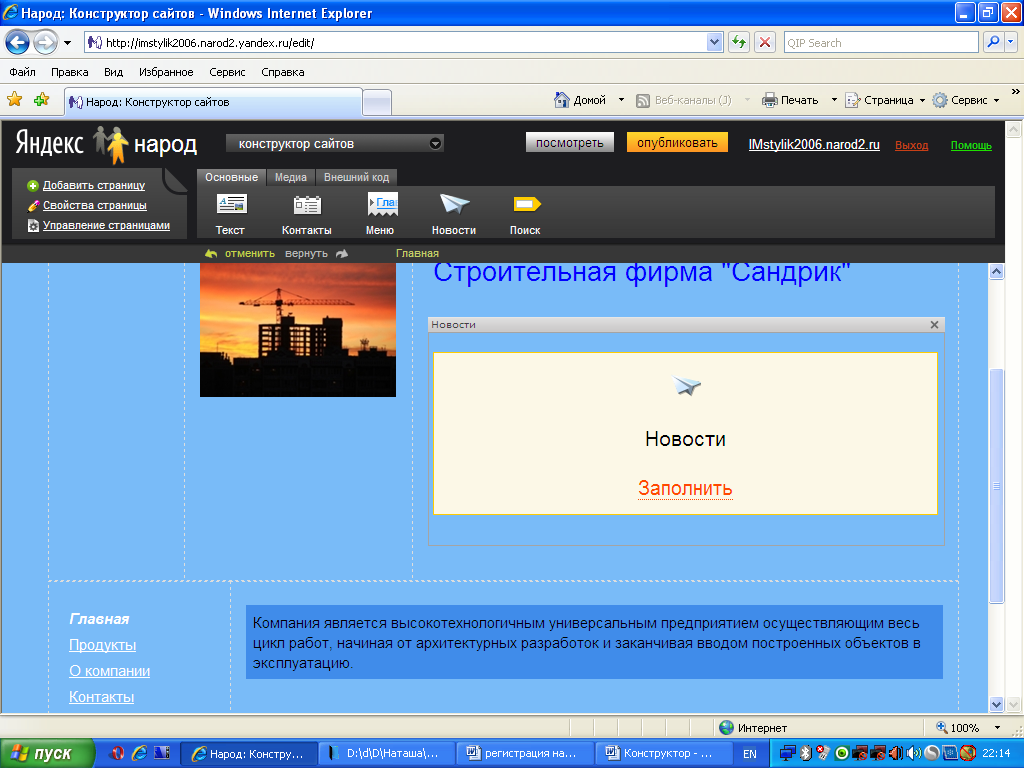
Task: Click the посмотреть preview button
Action: tap(569, 142)
